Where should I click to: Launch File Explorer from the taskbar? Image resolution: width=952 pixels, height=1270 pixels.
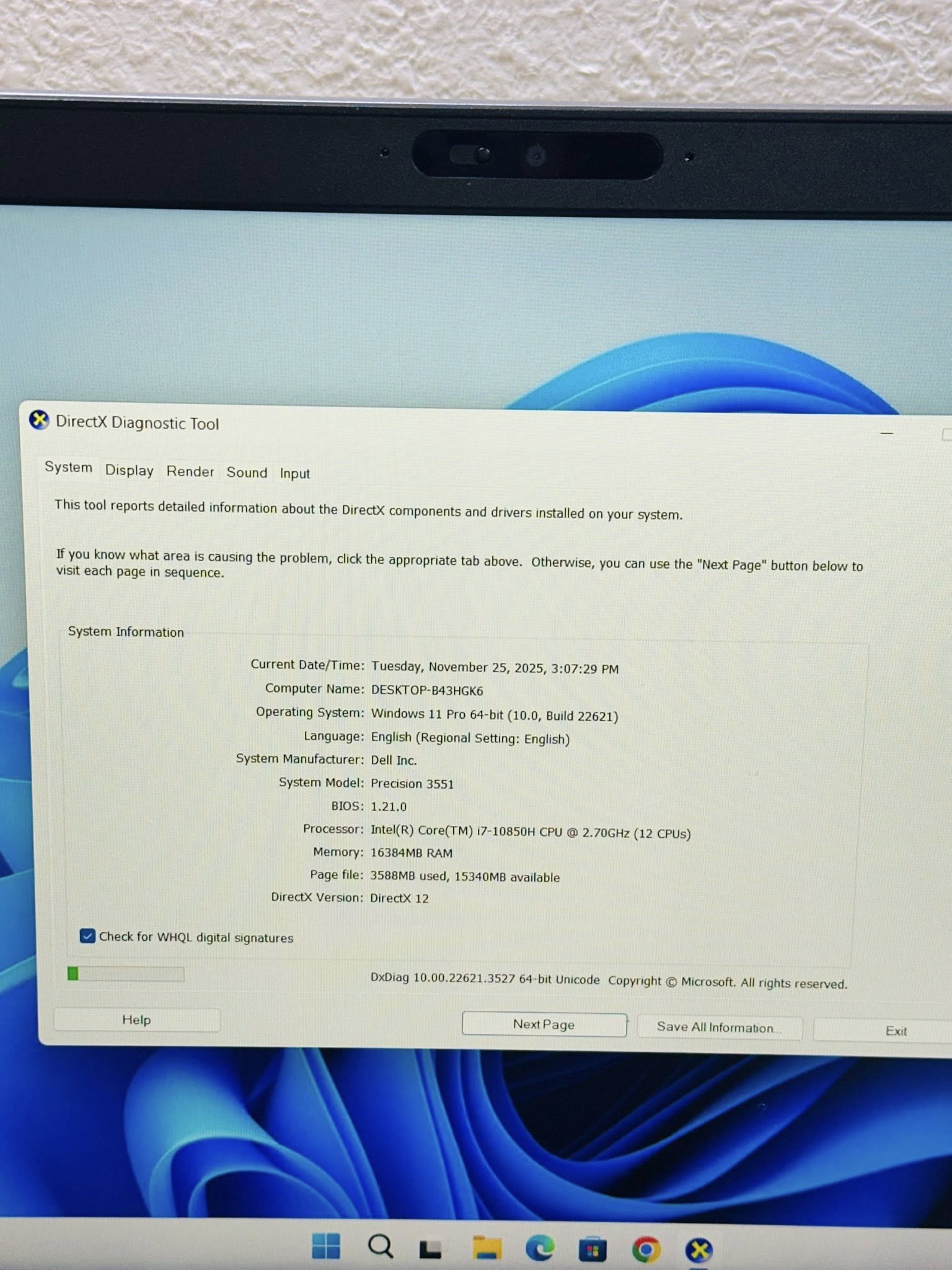(x=487, y=1248)
